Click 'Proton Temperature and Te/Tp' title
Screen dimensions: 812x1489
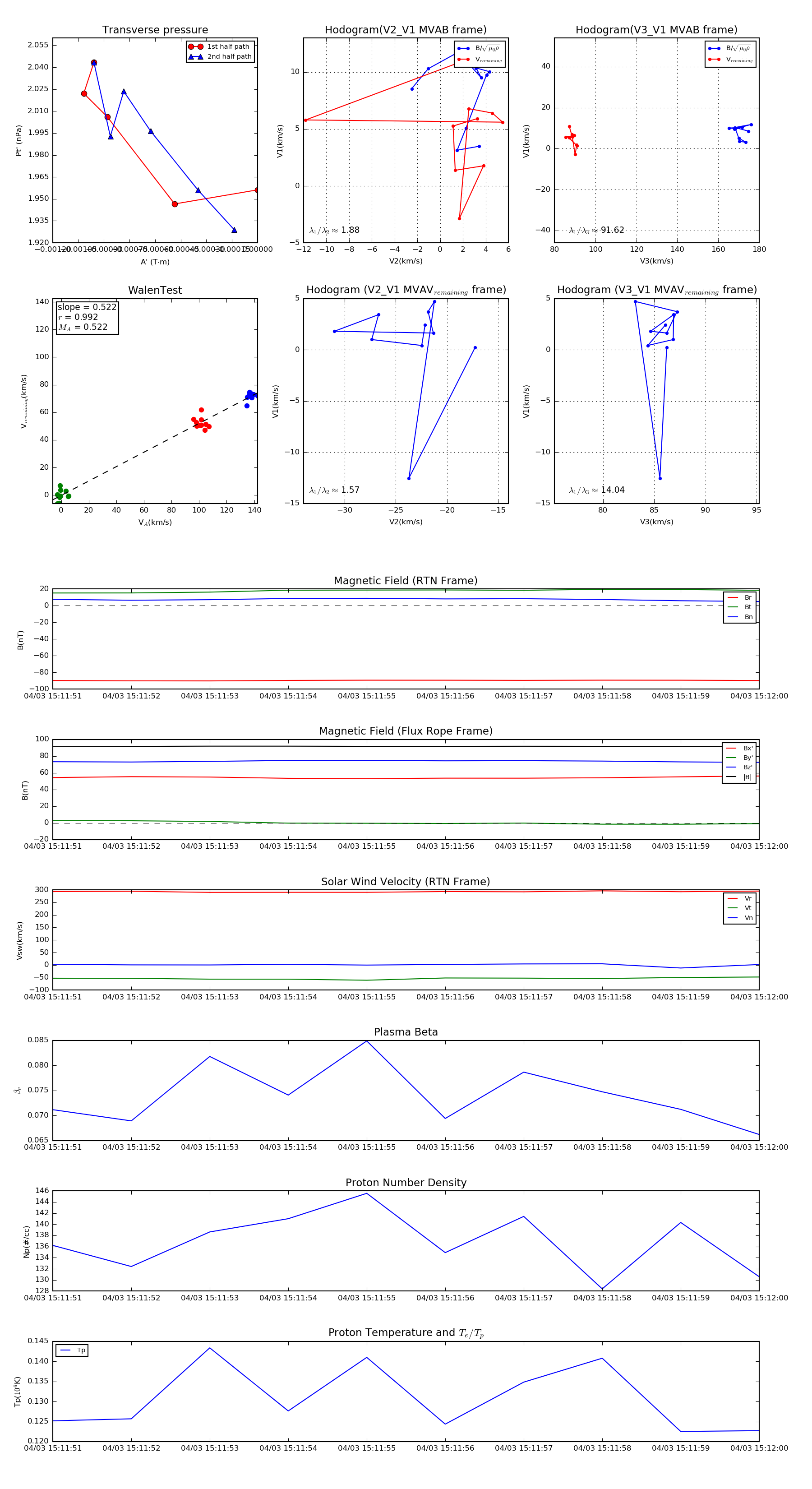tap(406, 1333)
